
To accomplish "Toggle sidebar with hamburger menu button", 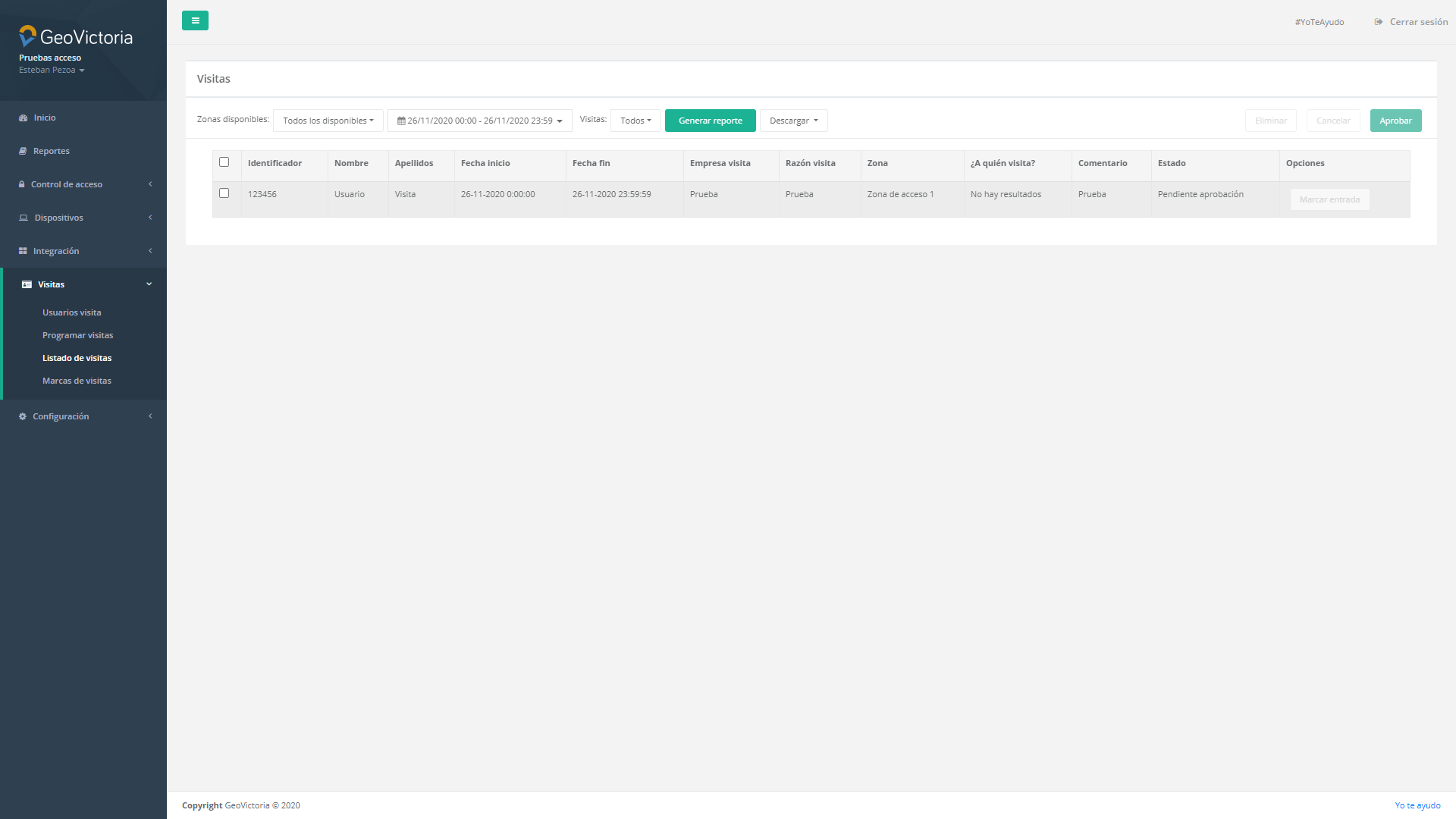I will (195, 20).
